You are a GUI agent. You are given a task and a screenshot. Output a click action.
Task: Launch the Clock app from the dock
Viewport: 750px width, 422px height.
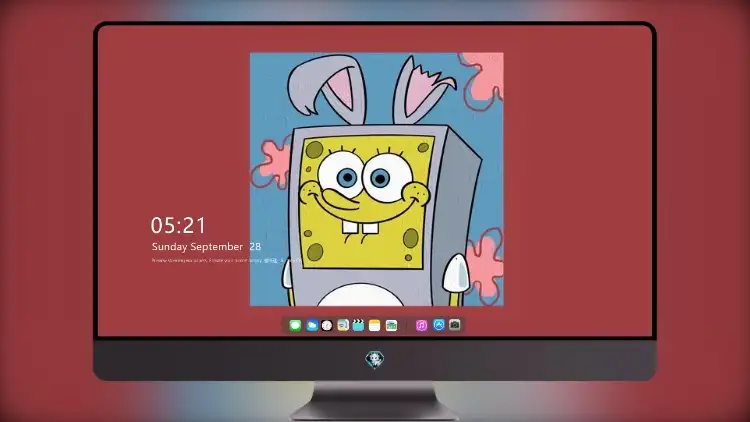pyautogui.click(x=327, y=325)
